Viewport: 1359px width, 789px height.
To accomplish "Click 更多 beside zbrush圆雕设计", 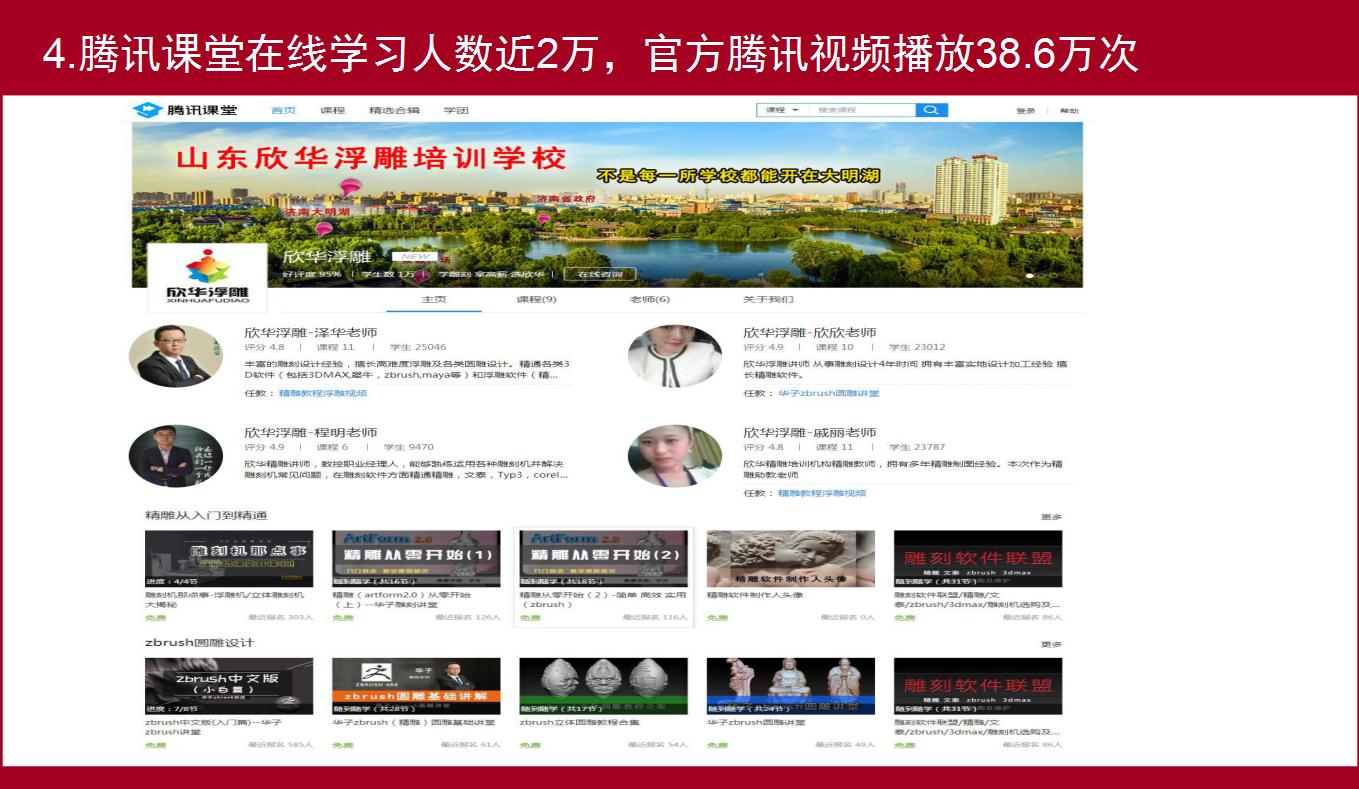I will [1051, 645].
